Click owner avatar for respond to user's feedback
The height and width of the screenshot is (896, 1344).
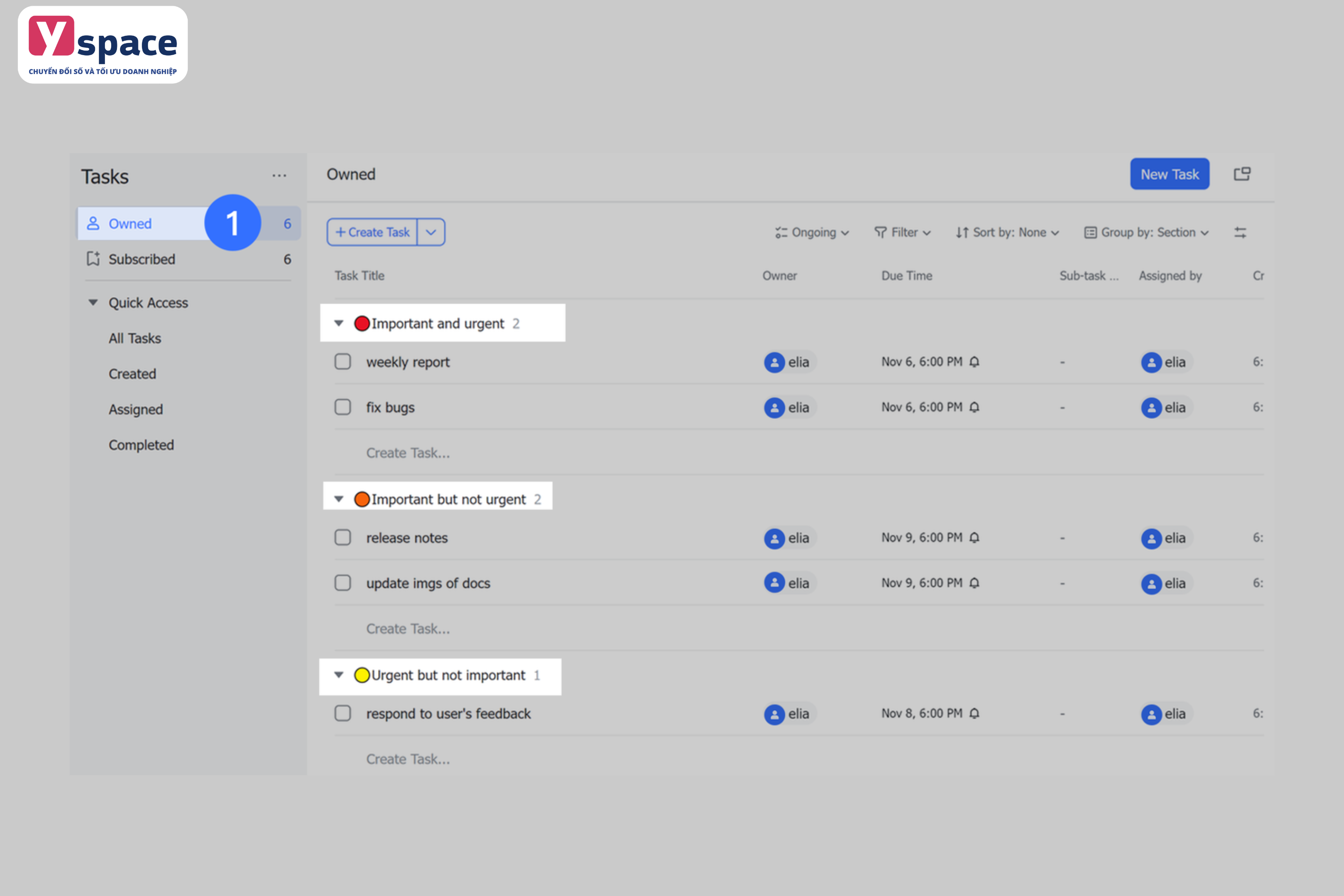774,714
